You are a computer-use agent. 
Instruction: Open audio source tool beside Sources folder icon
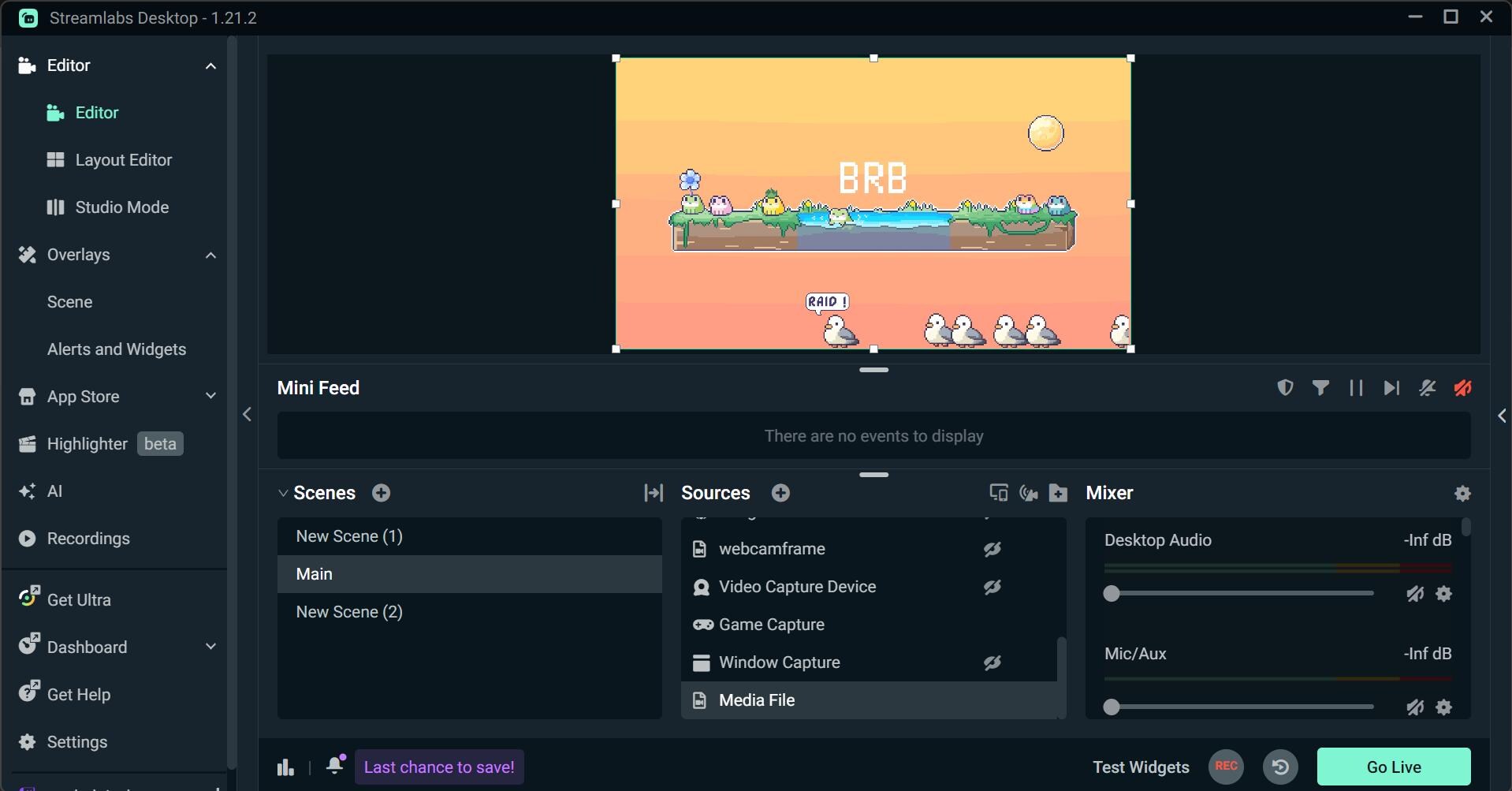pyautogui.click(x=1028, y=493)
